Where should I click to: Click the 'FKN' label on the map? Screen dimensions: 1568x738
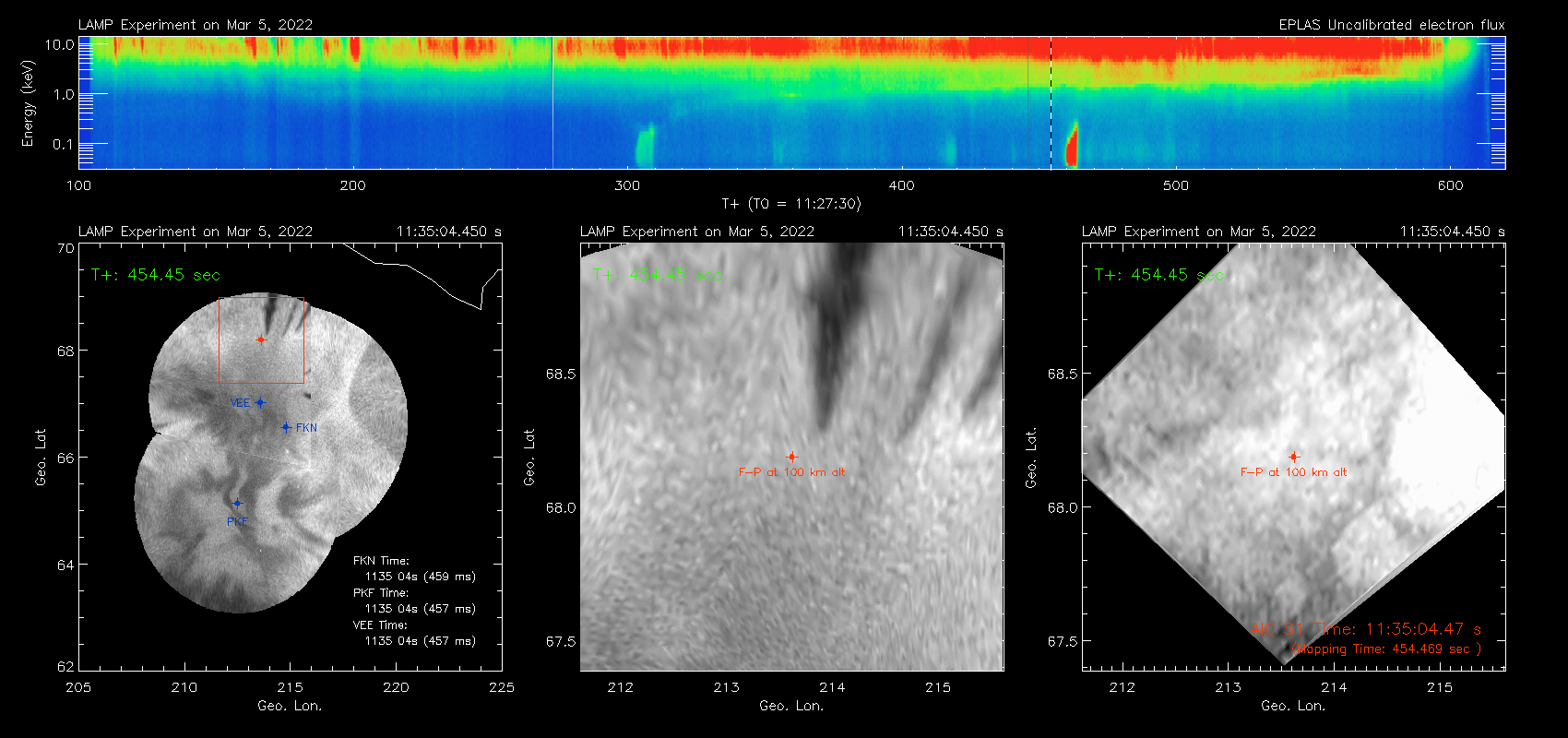(306, 428)
